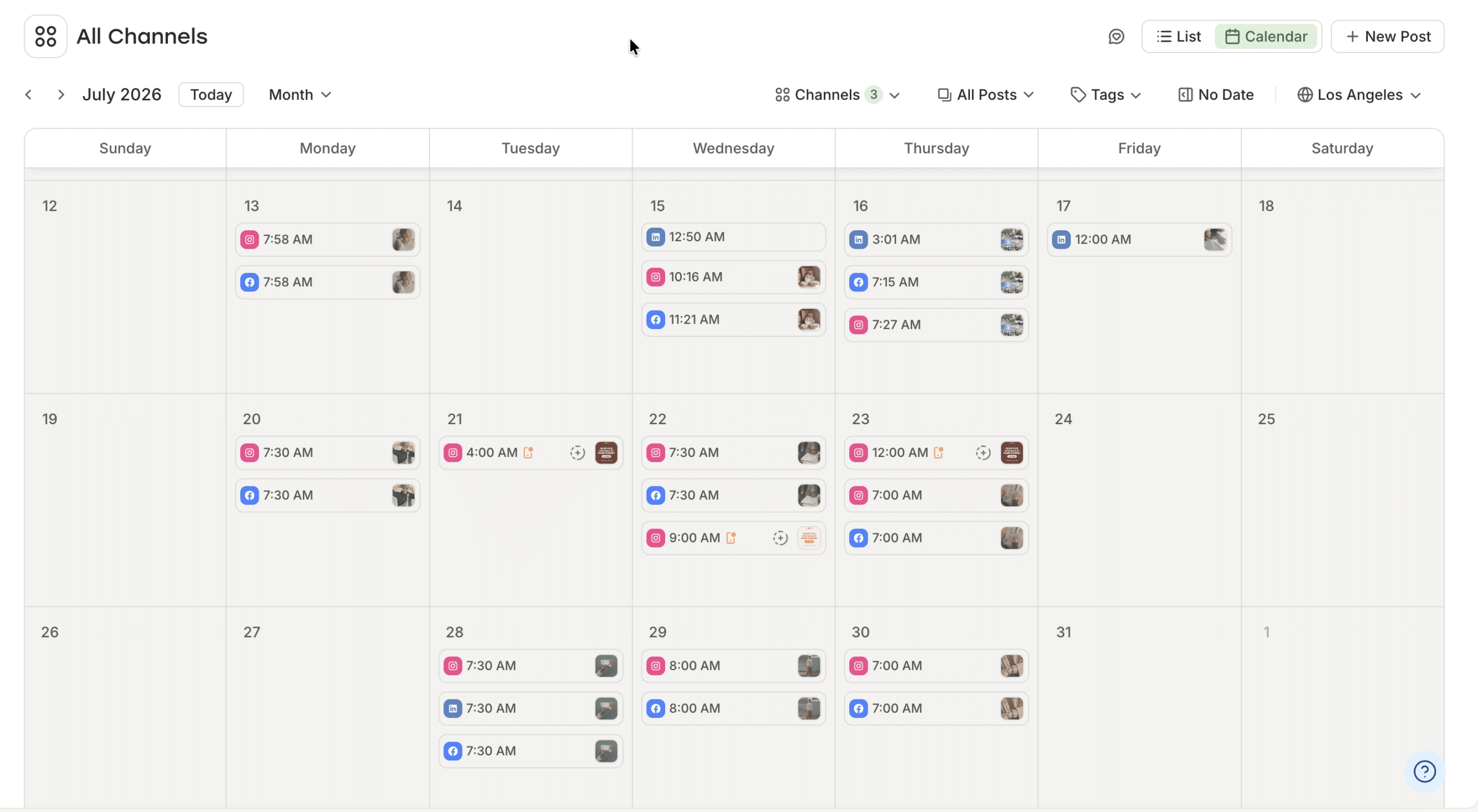Select day 14 cell

click(531, 287)
